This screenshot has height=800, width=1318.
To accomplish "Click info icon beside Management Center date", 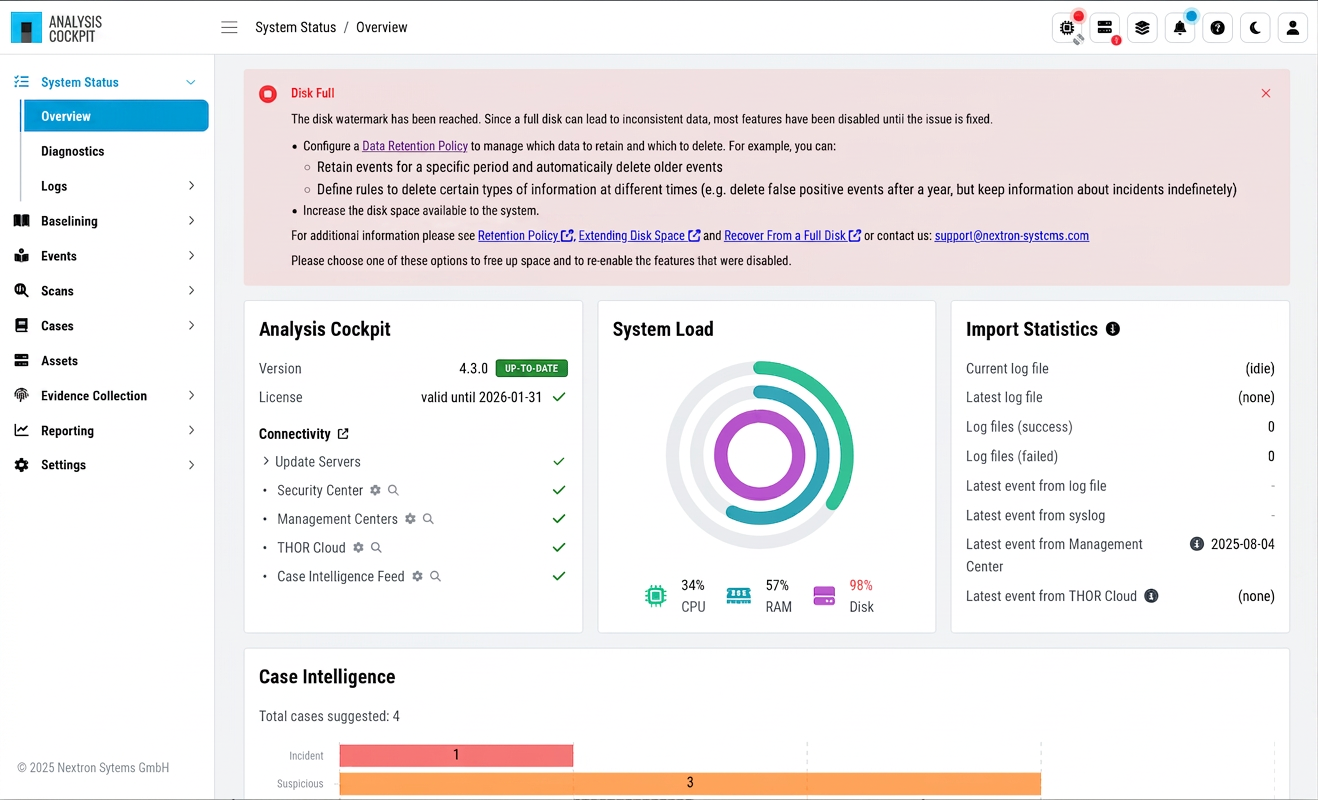I will [1196, 544].
